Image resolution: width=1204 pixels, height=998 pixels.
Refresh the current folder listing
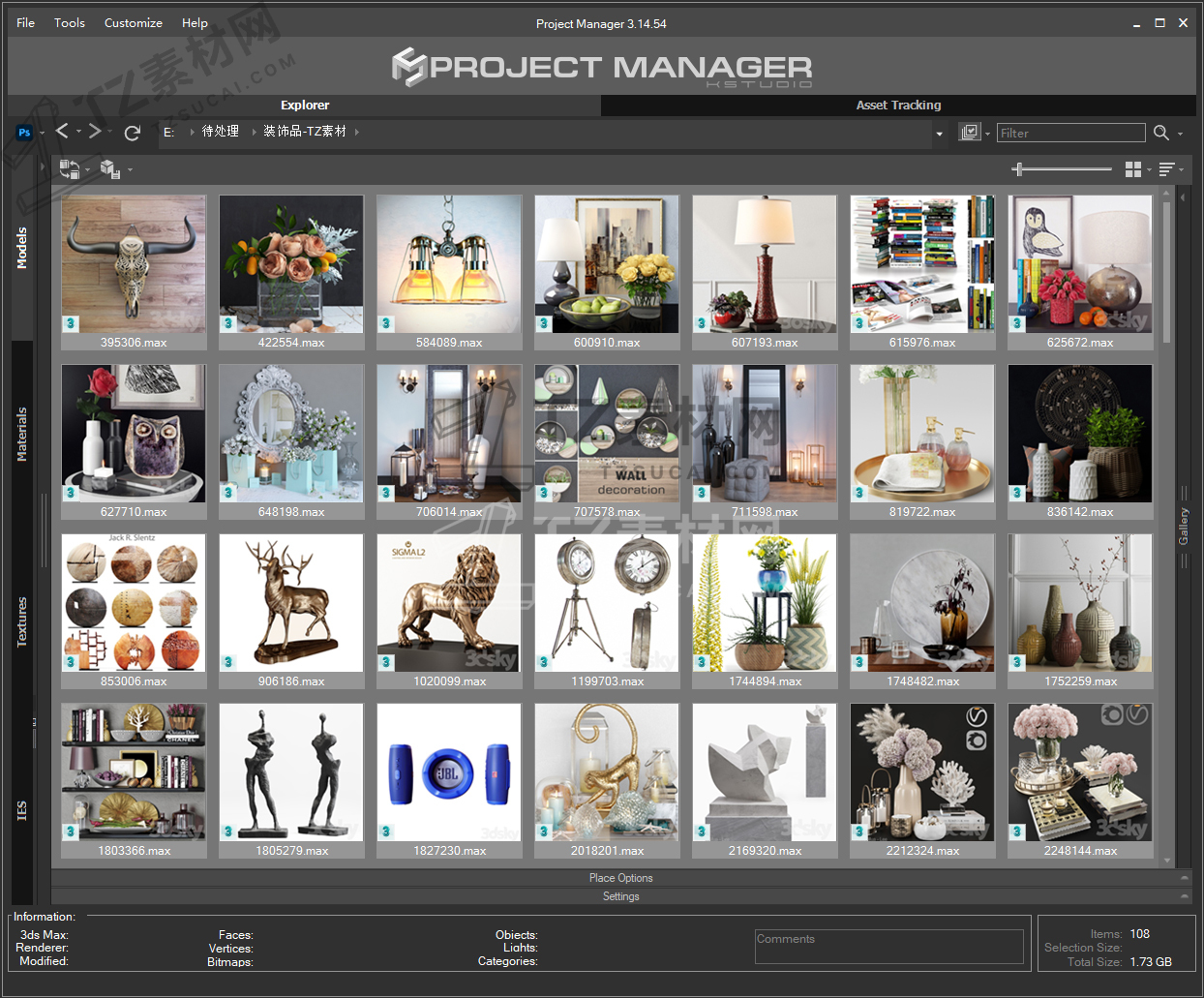(x=133, y=133)
